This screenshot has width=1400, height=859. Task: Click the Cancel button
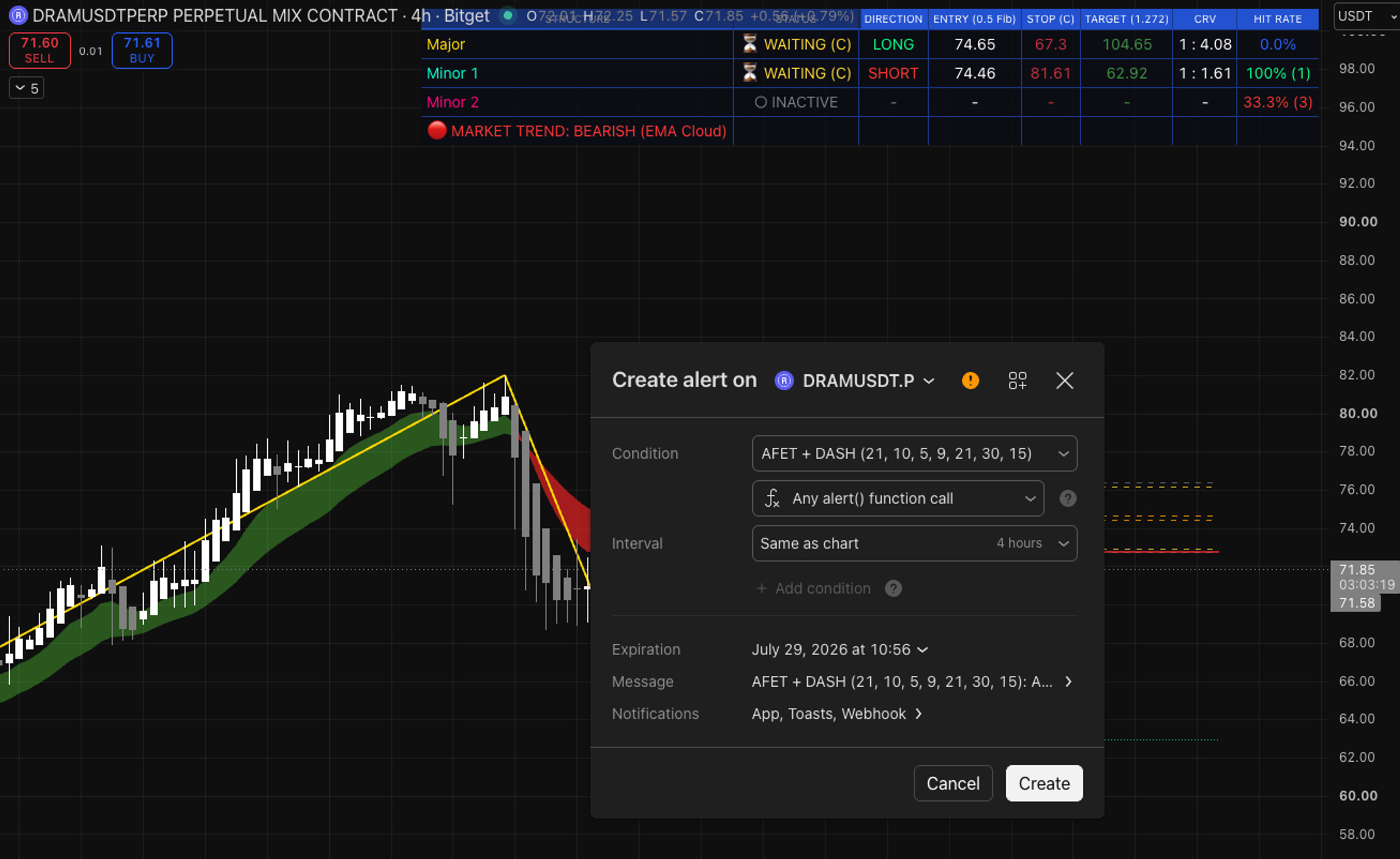(953, 783)
